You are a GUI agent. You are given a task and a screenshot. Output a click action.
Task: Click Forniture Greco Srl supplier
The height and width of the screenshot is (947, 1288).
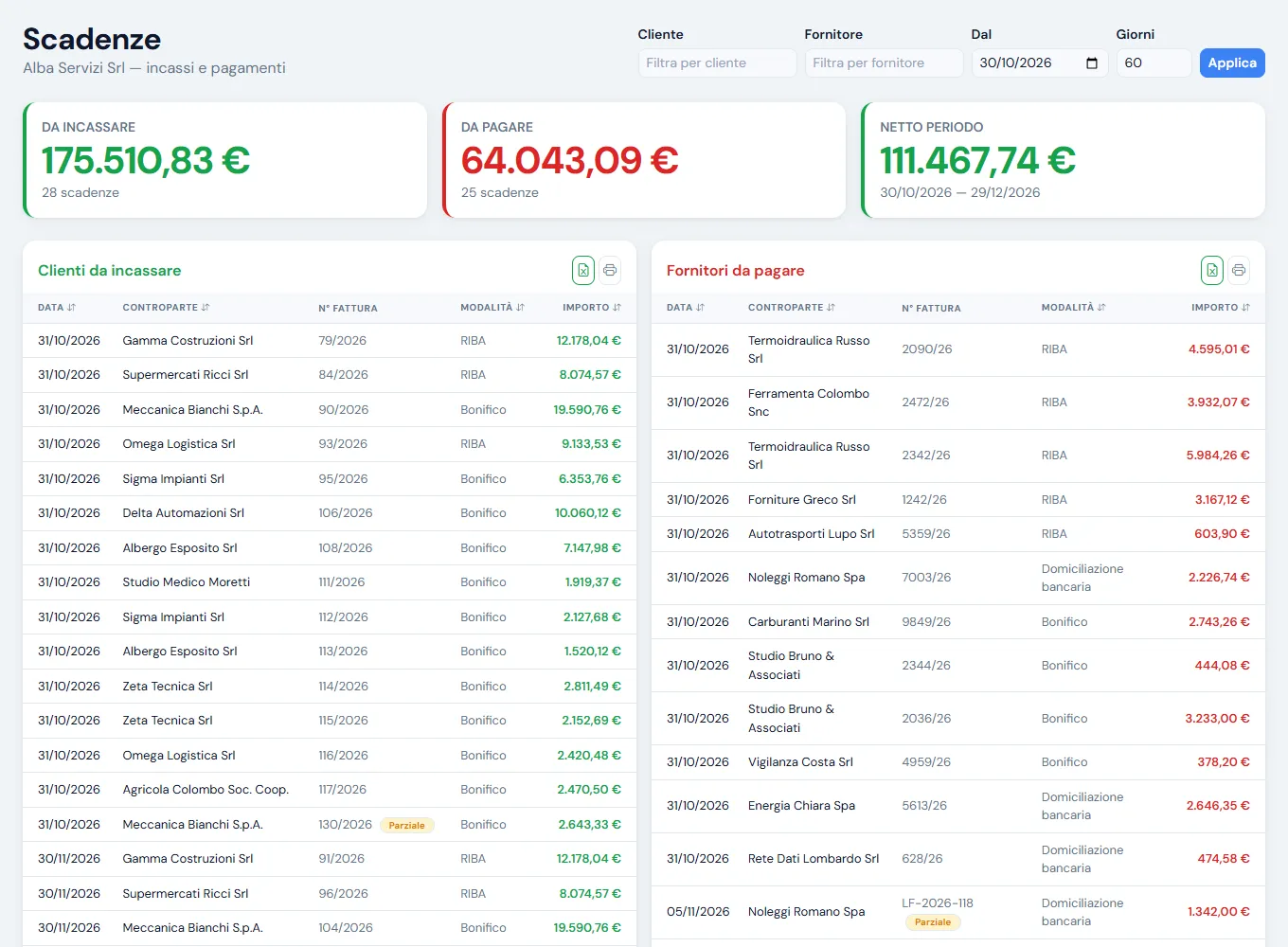pos(802,500)
